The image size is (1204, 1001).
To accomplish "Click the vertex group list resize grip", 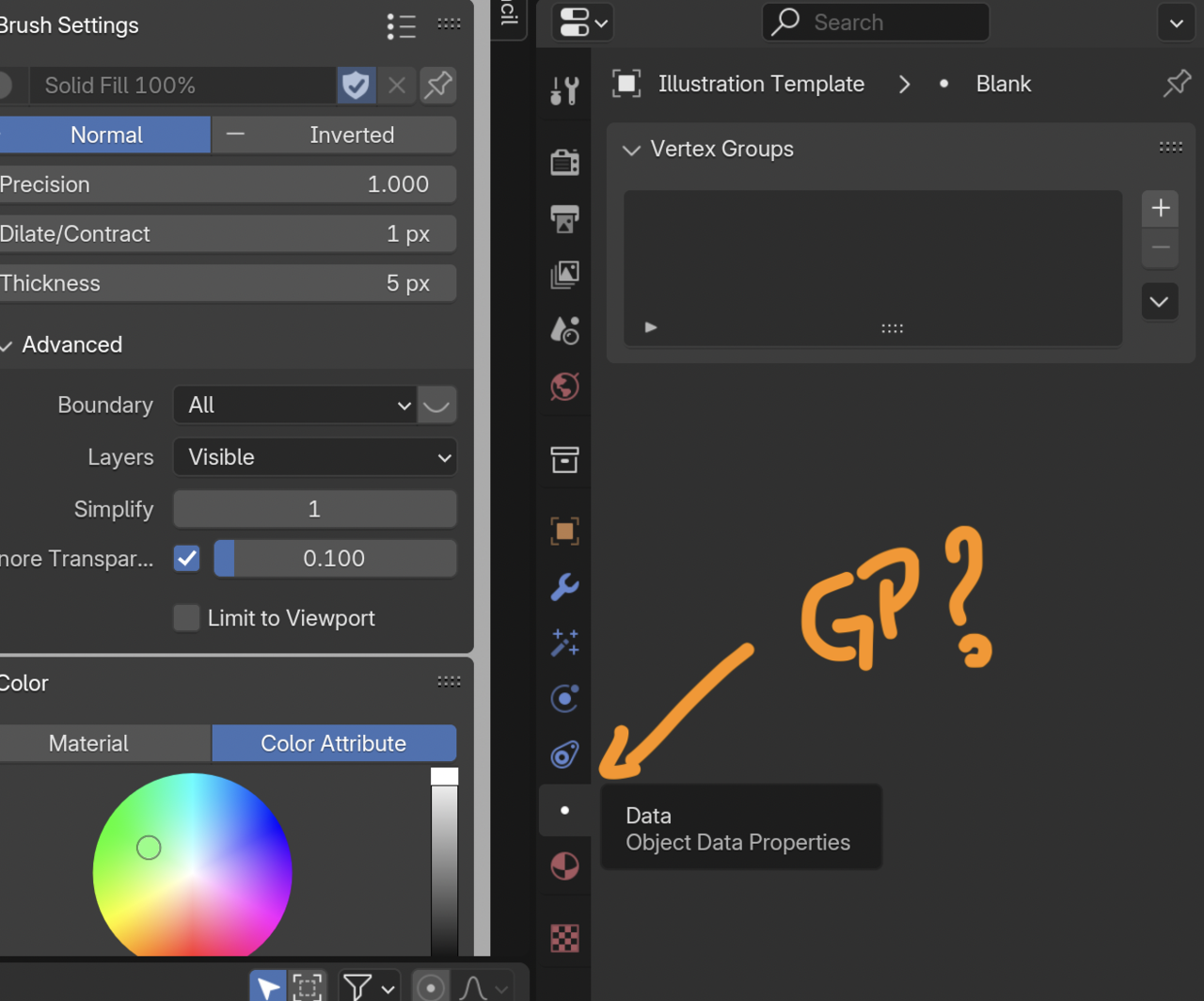I will pos(892,328).
